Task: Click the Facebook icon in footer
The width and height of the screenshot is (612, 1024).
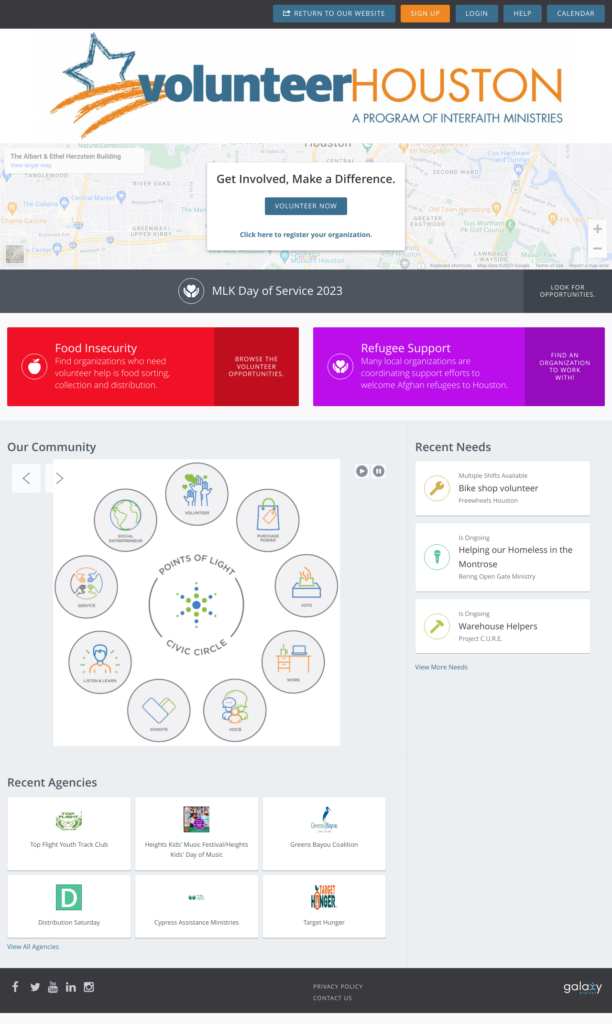Action: point(15,986)
